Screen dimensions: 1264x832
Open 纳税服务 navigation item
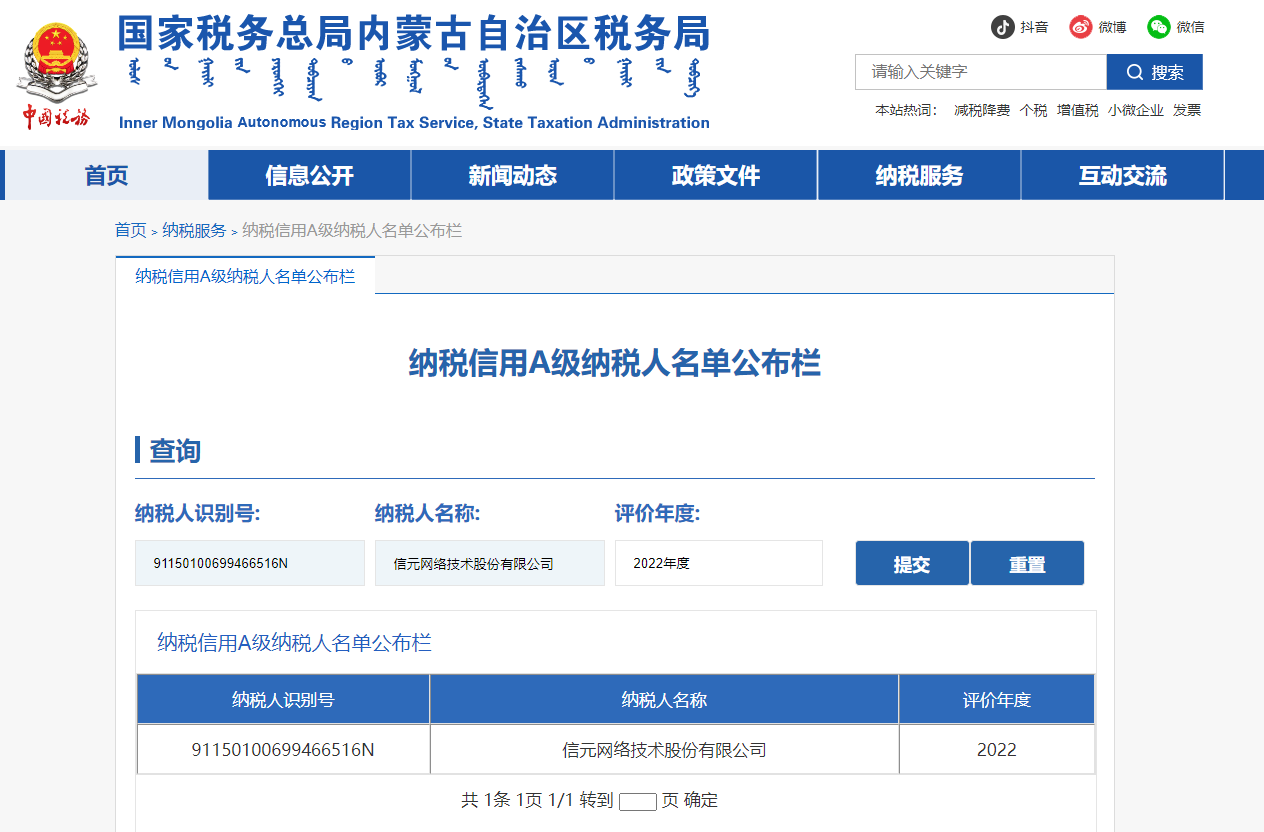[x=919, y=176]
